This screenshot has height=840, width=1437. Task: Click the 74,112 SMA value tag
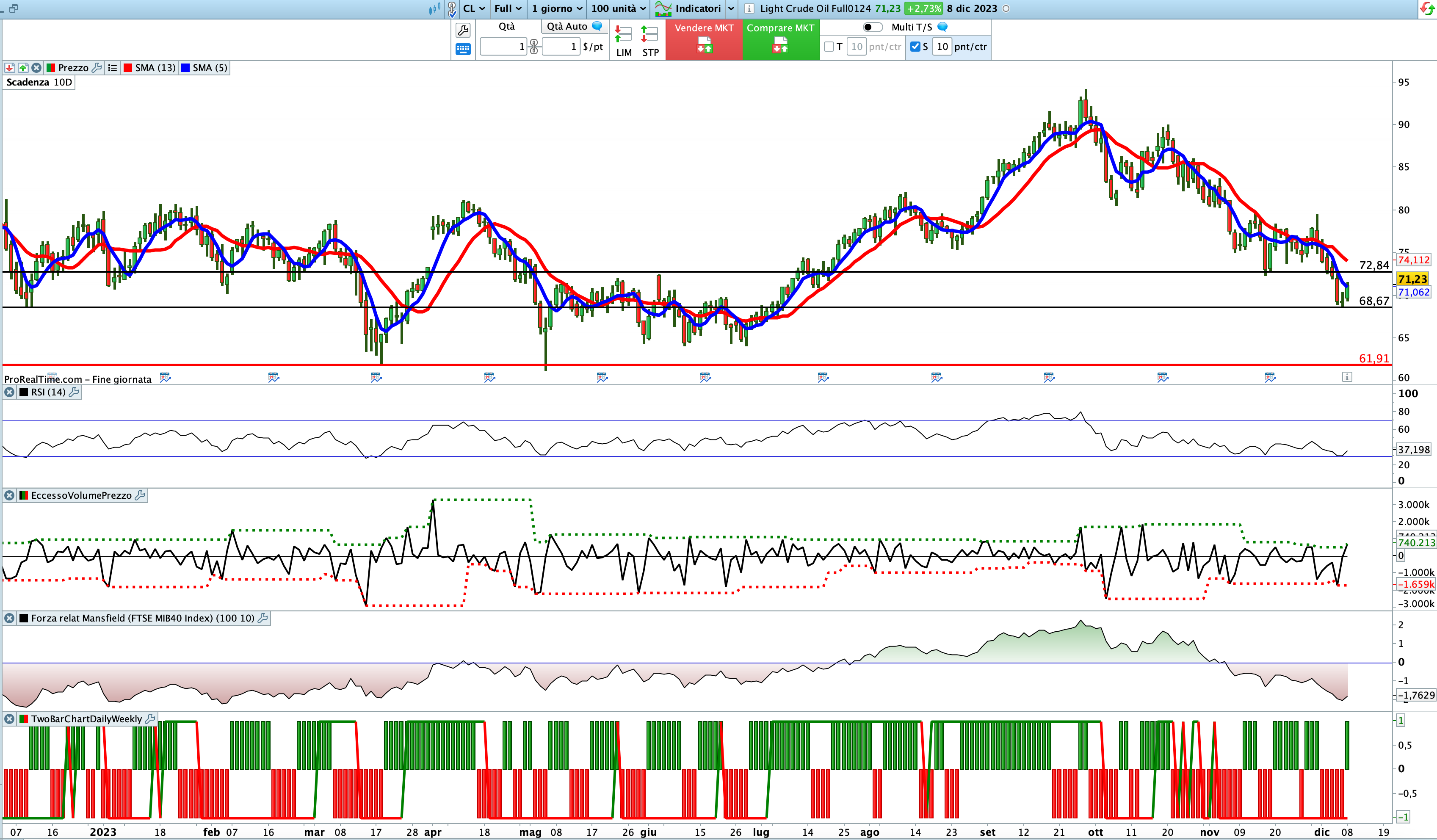pos(1414,260)
